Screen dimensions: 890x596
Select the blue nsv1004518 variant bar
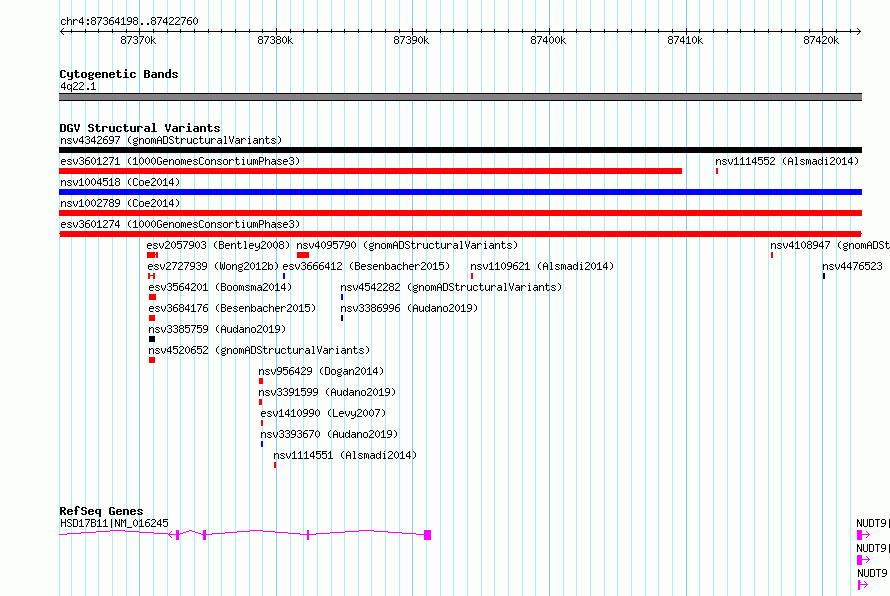(x=460, y=192)
